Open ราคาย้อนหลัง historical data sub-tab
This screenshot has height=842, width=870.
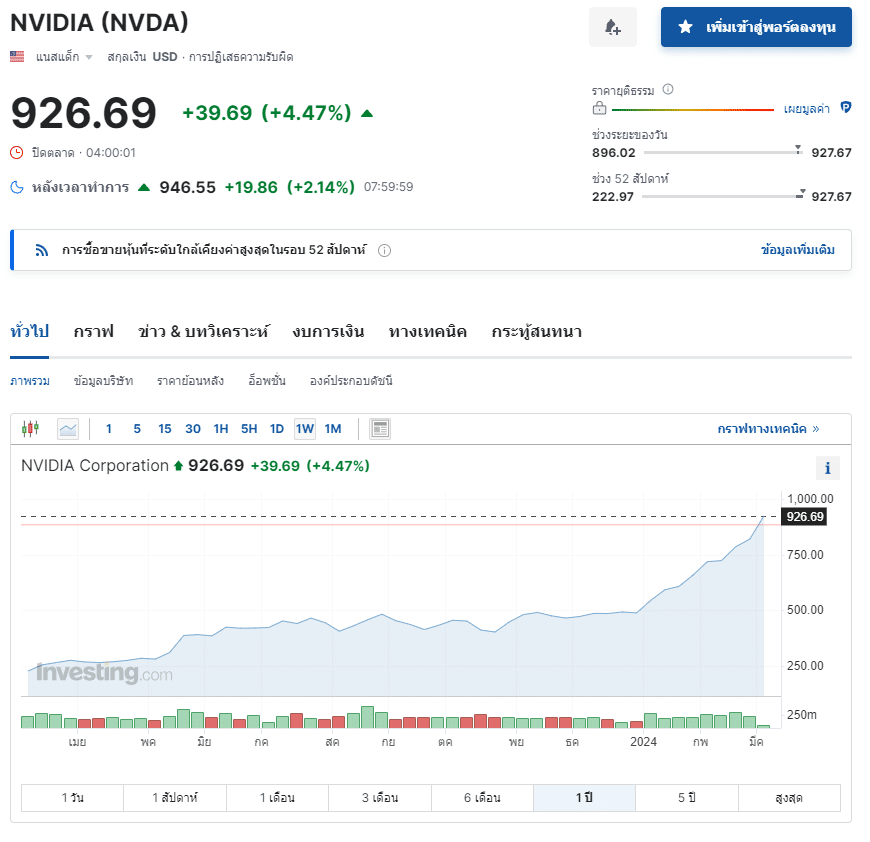(x=190, y=381)
